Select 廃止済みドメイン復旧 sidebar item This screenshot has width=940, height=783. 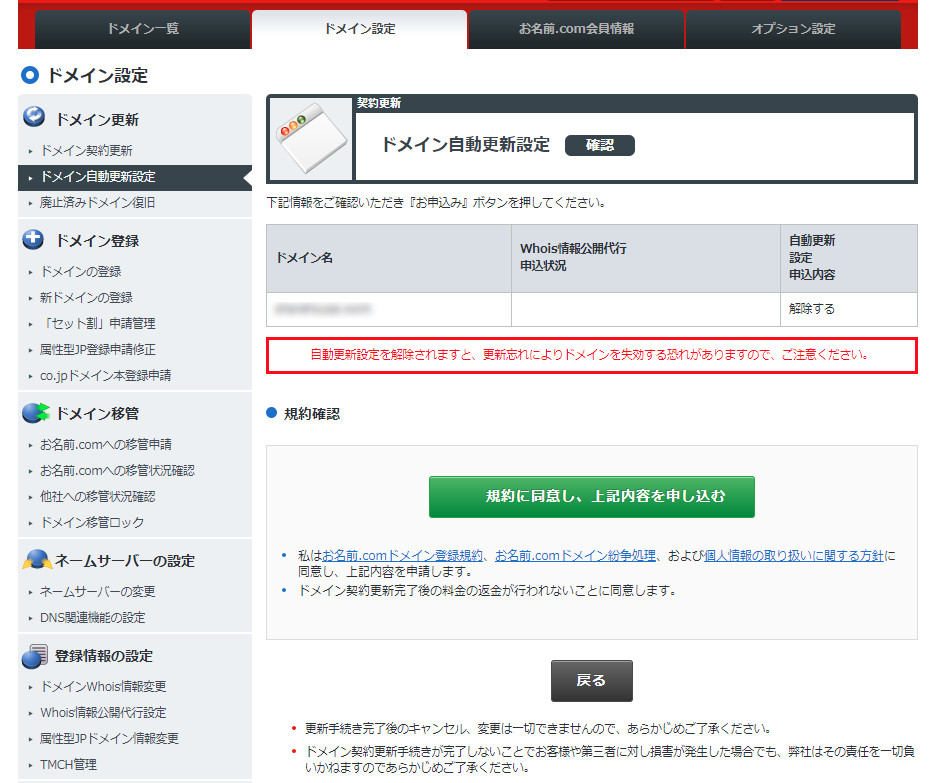pyautogui.click(x=97, y=203)
